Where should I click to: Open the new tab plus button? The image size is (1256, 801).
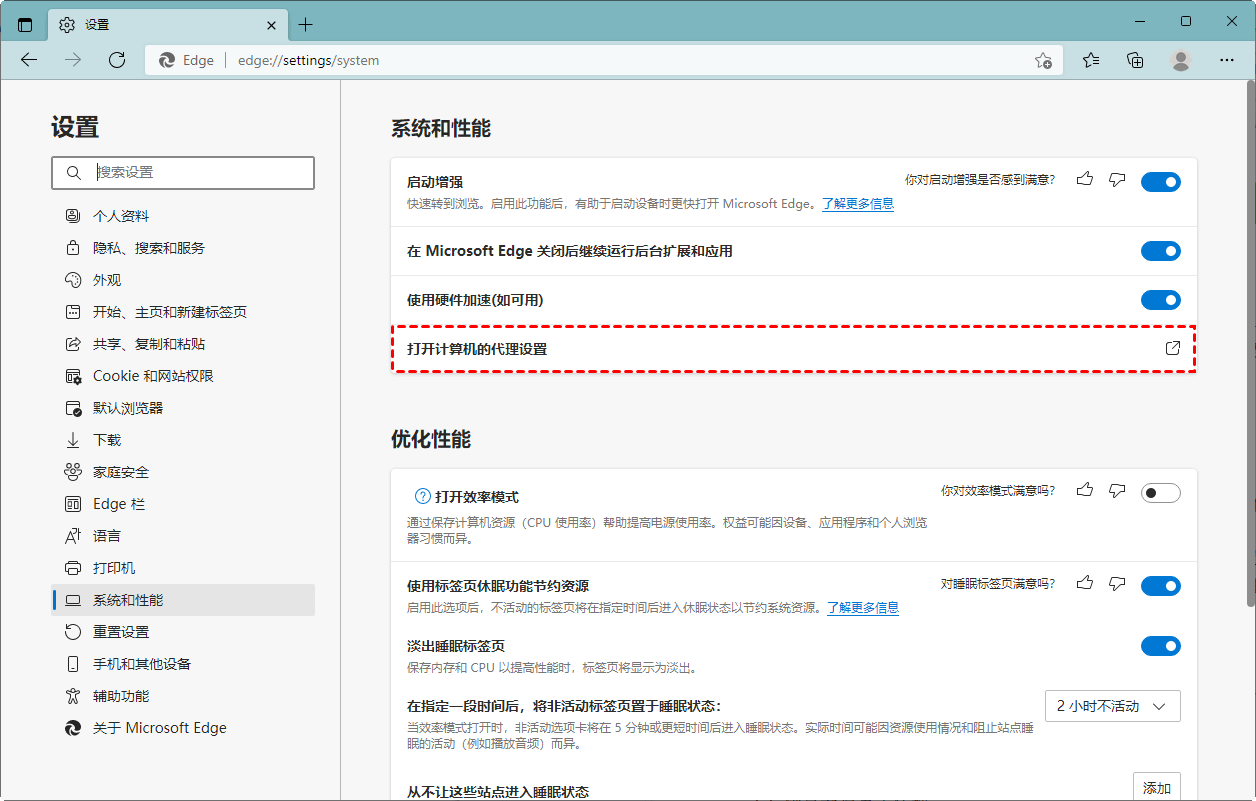click(x=306, y=24)
